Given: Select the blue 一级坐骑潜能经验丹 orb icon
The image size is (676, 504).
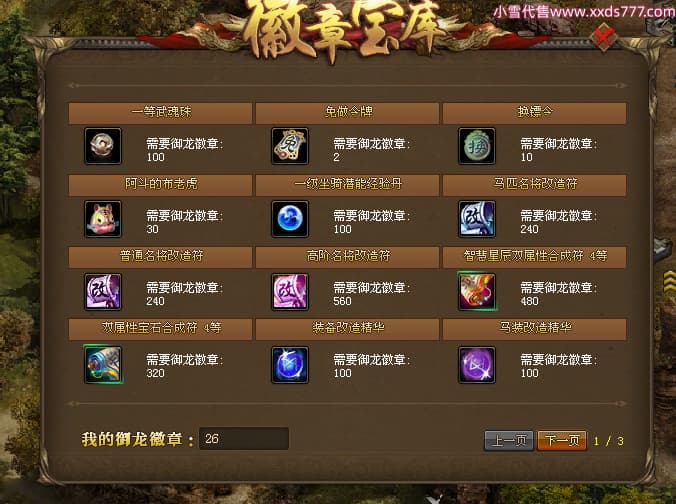Looking at the screenshot, I should (290, 219).
